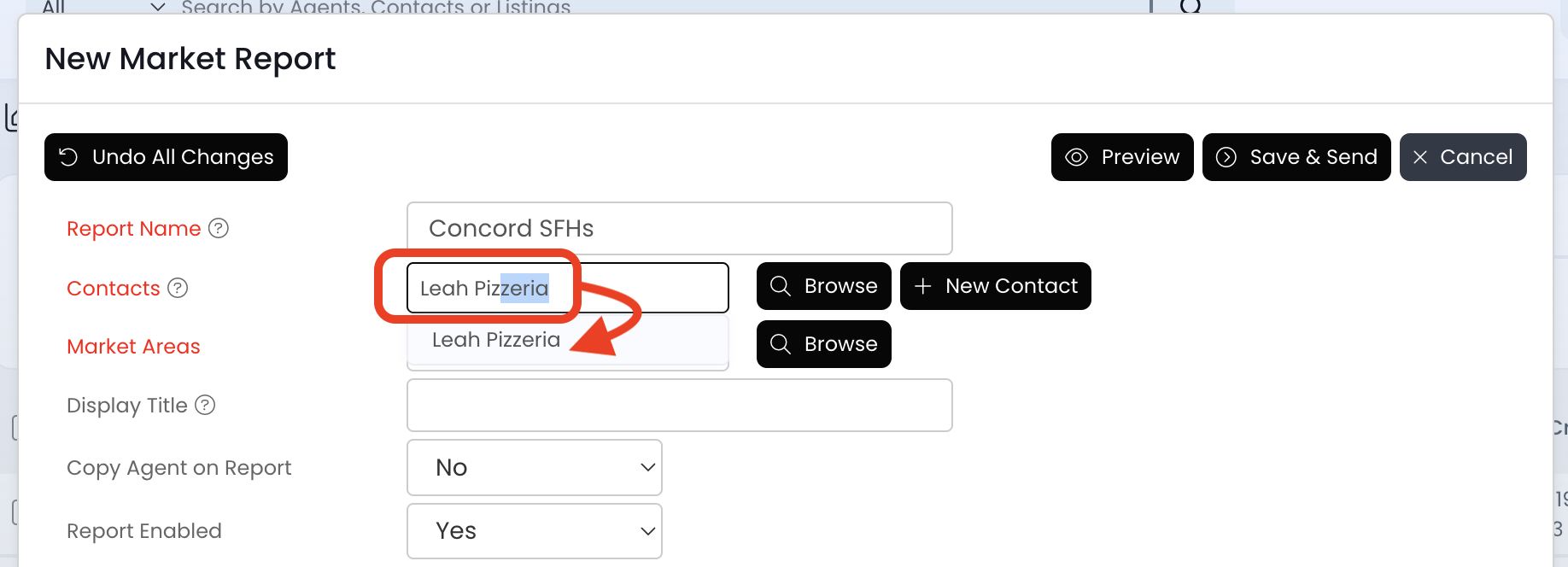Click the undo arrow icon

(68, 157)
